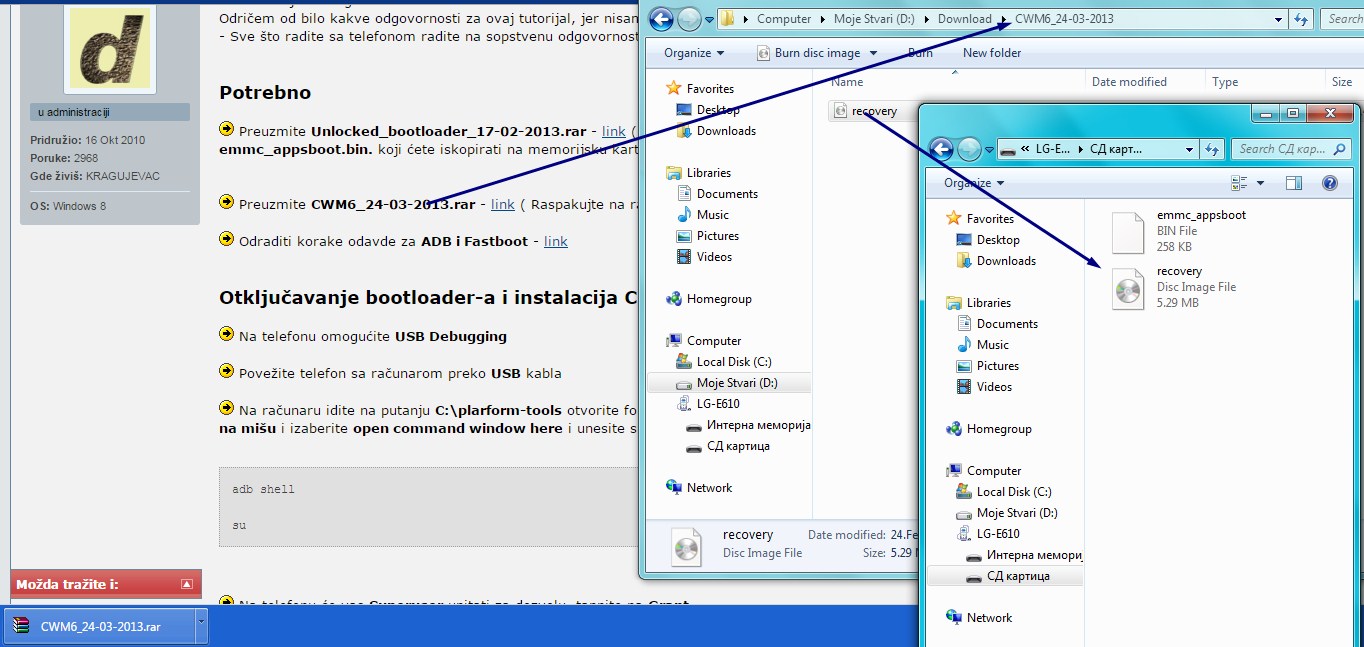Go back in the SD card window

click(942, 149)
